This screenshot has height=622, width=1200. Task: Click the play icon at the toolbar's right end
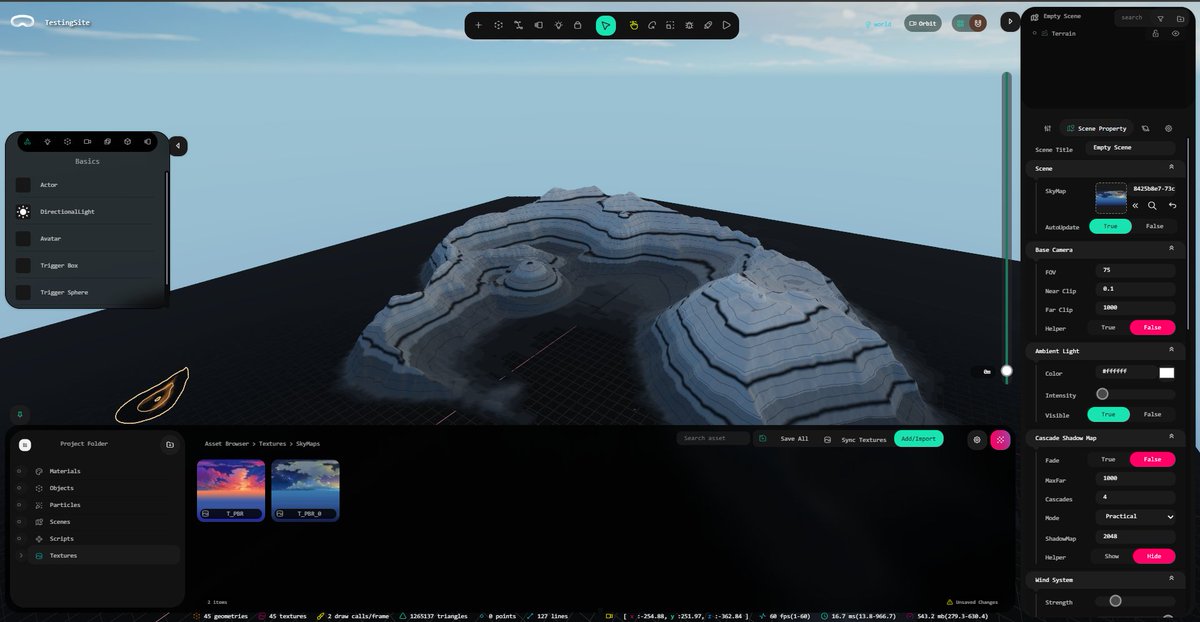pos(725,24)
